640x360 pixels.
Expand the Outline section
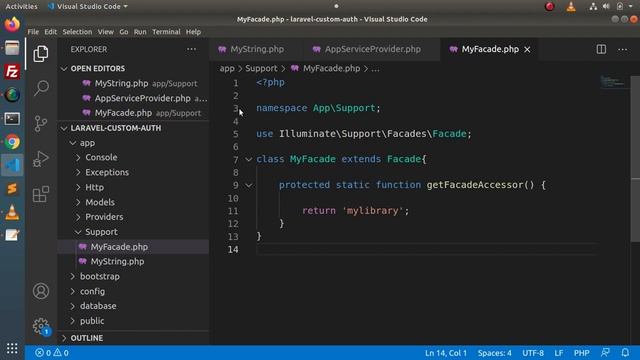(64, 338)
